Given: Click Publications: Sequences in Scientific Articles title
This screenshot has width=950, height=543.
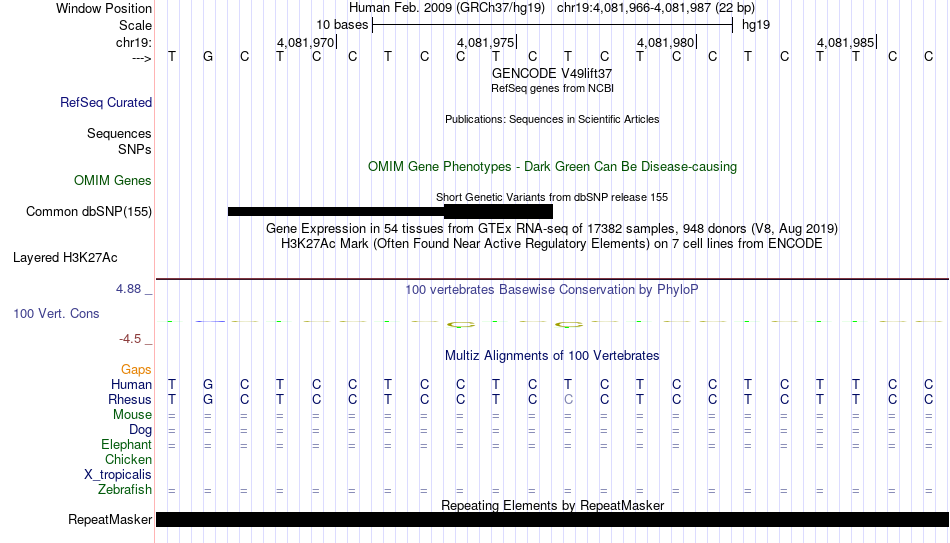Looking at the screenshot, I should (552, 119).
